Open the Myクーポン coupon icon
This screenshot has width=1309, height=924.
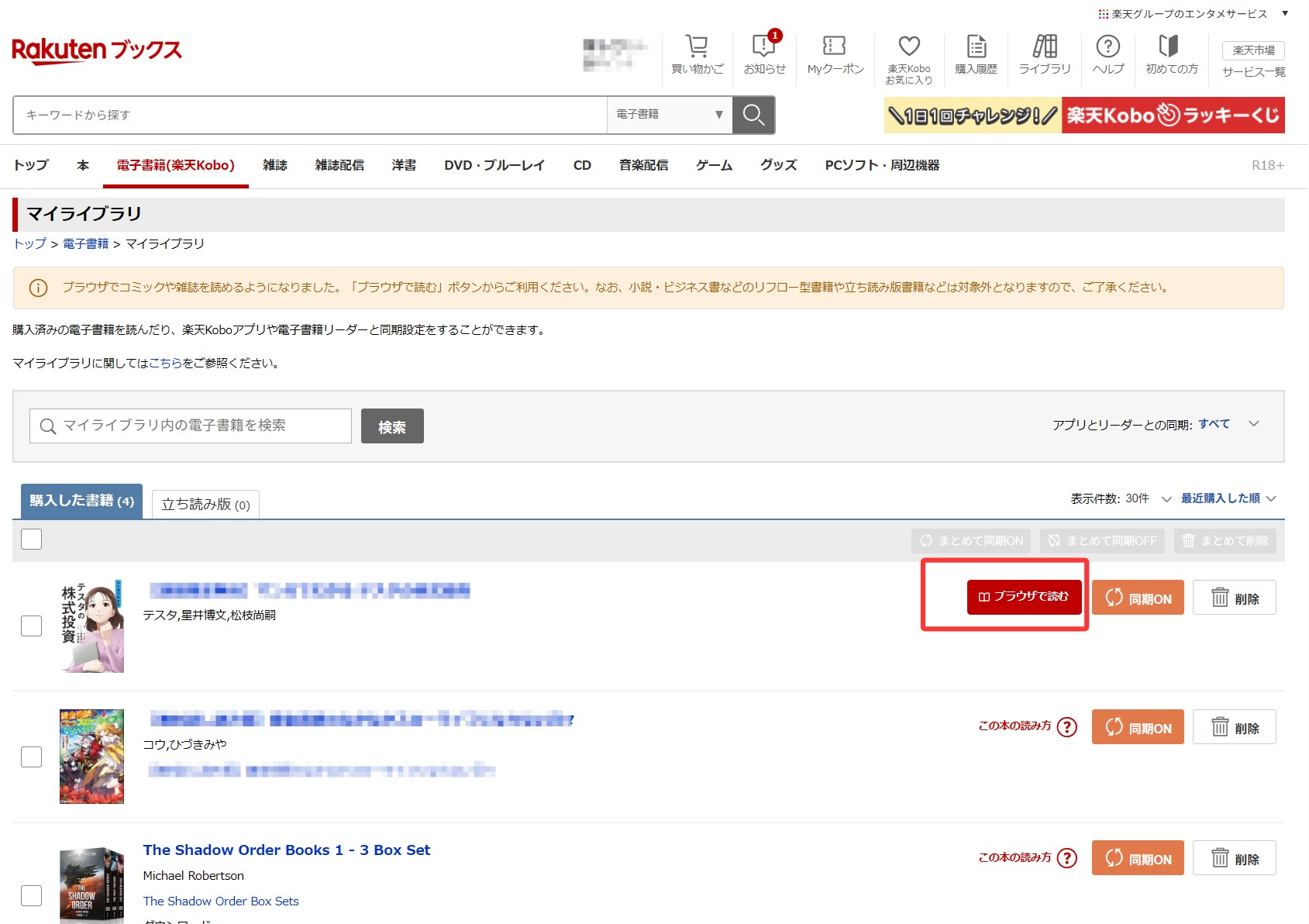[835, 48]
